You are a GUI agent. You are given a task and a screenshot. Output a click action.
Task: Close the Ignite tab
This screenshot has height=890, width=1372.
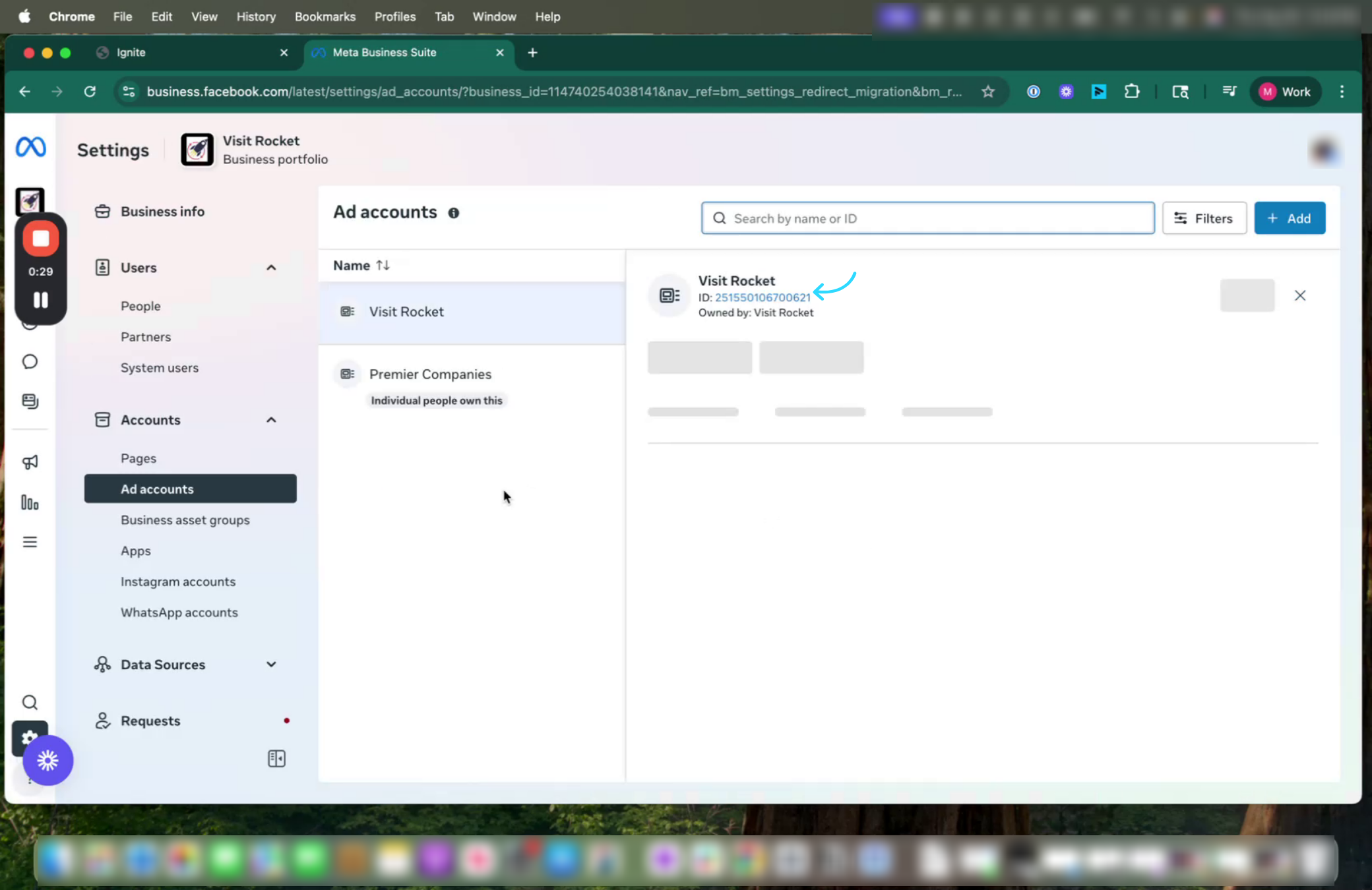coord(284,53)
